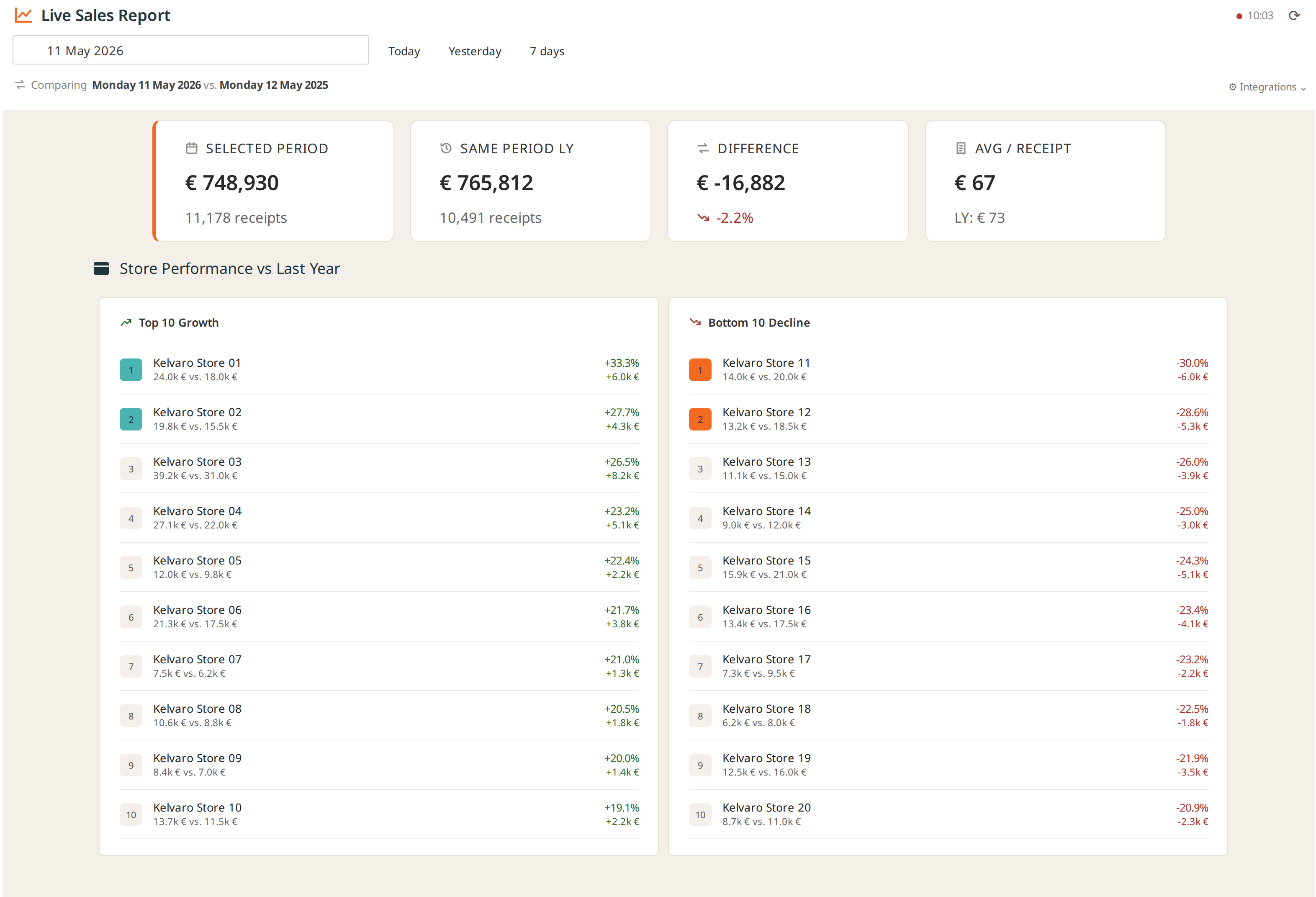The height and width of the screenshot is (897, 1316).
Task: Click the Avg / Receipt document icon
Action: tap(960, 149)
